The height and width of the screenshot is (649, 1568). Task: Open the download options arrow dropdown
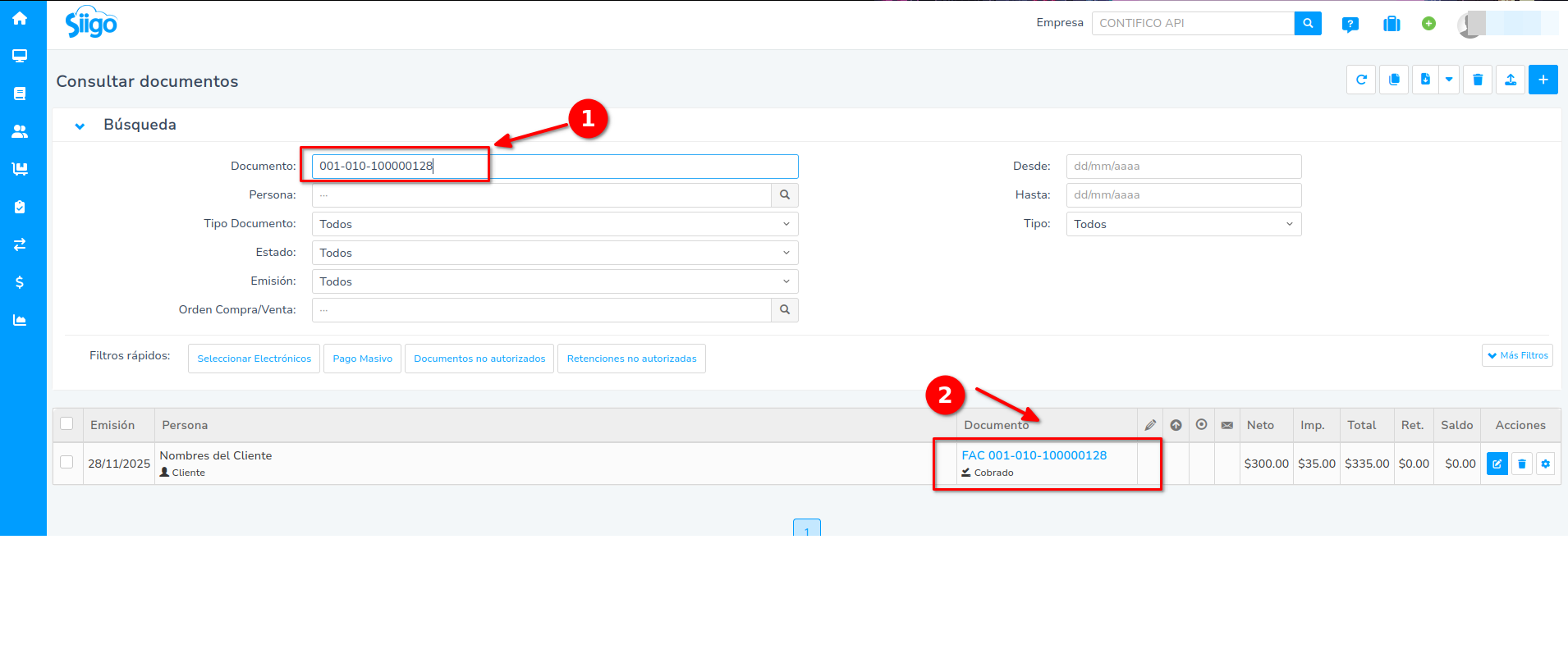[x=1449, y=80]
